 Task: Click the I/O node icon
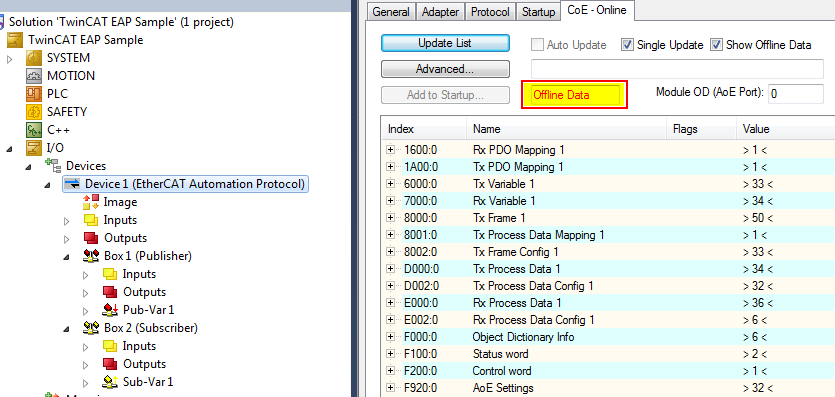34,148
